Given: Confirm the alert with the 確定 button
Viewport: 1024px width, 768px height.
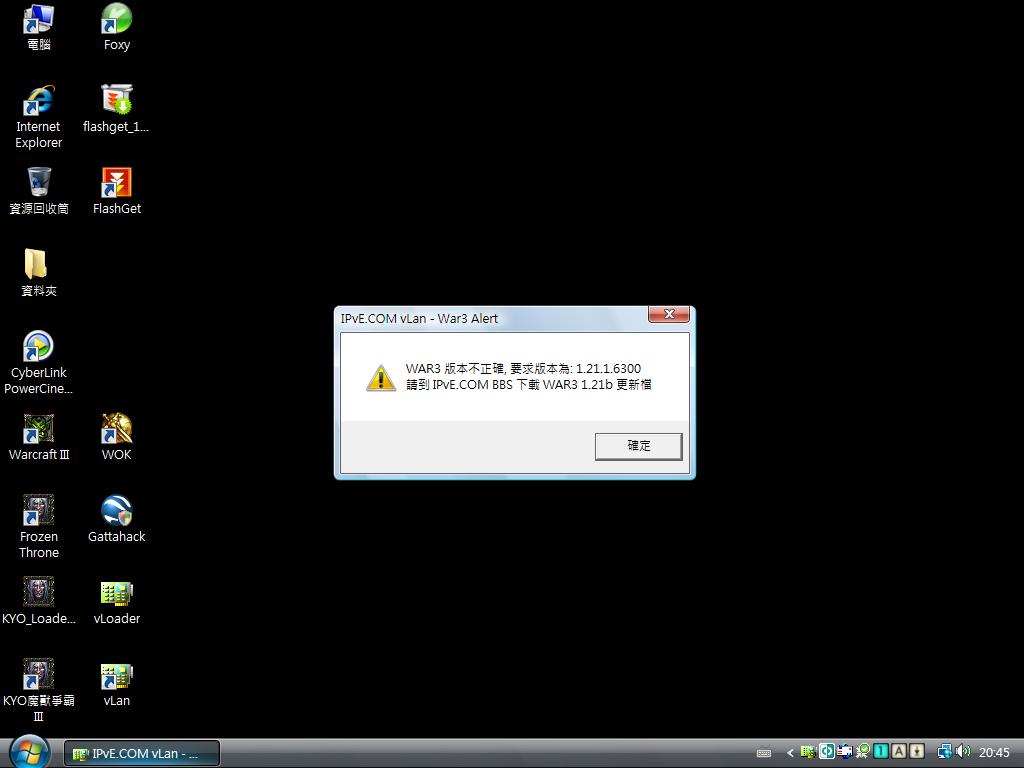Looking at the screenshot, I should 638,446.
